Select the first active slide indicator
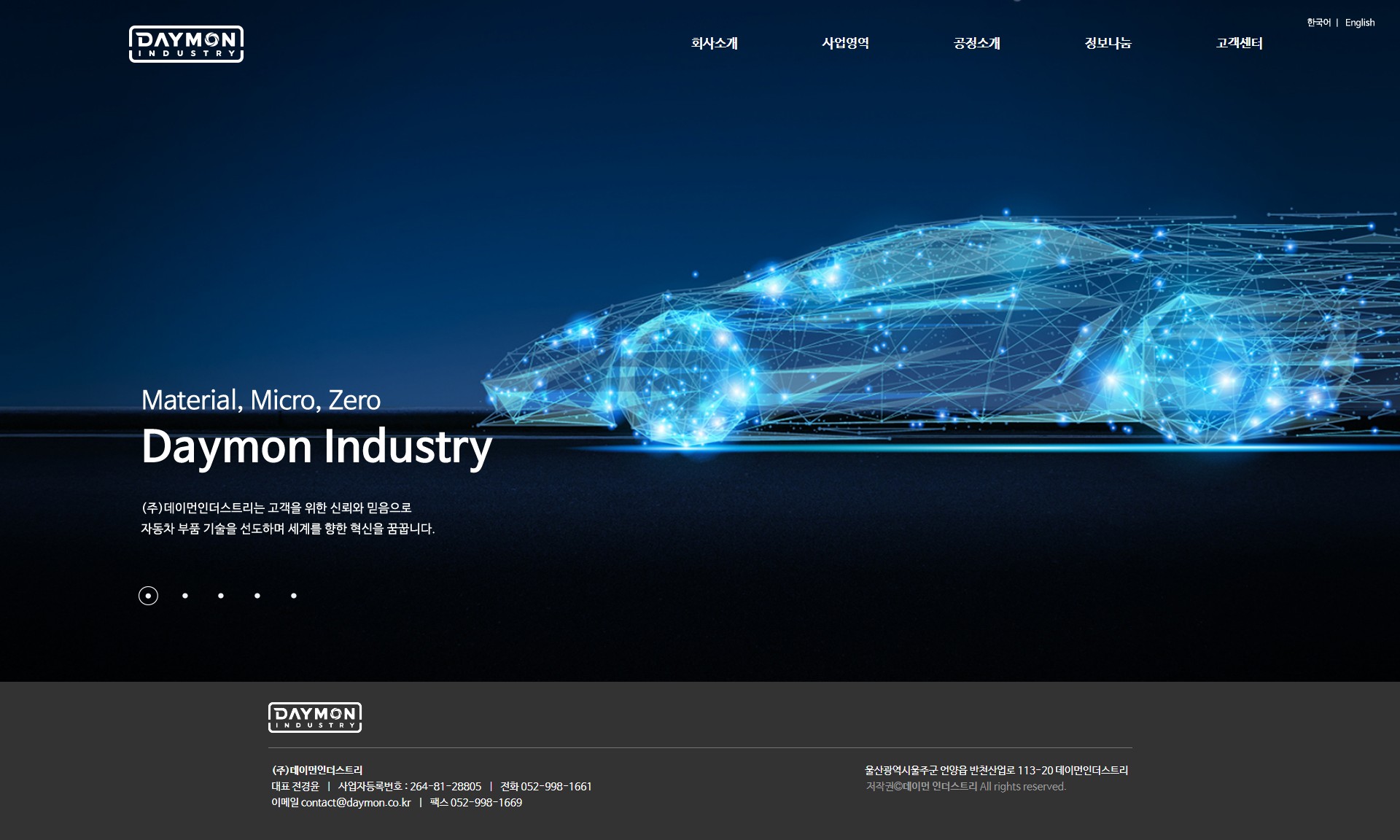 pyautogui.click(x=148, y=596)
